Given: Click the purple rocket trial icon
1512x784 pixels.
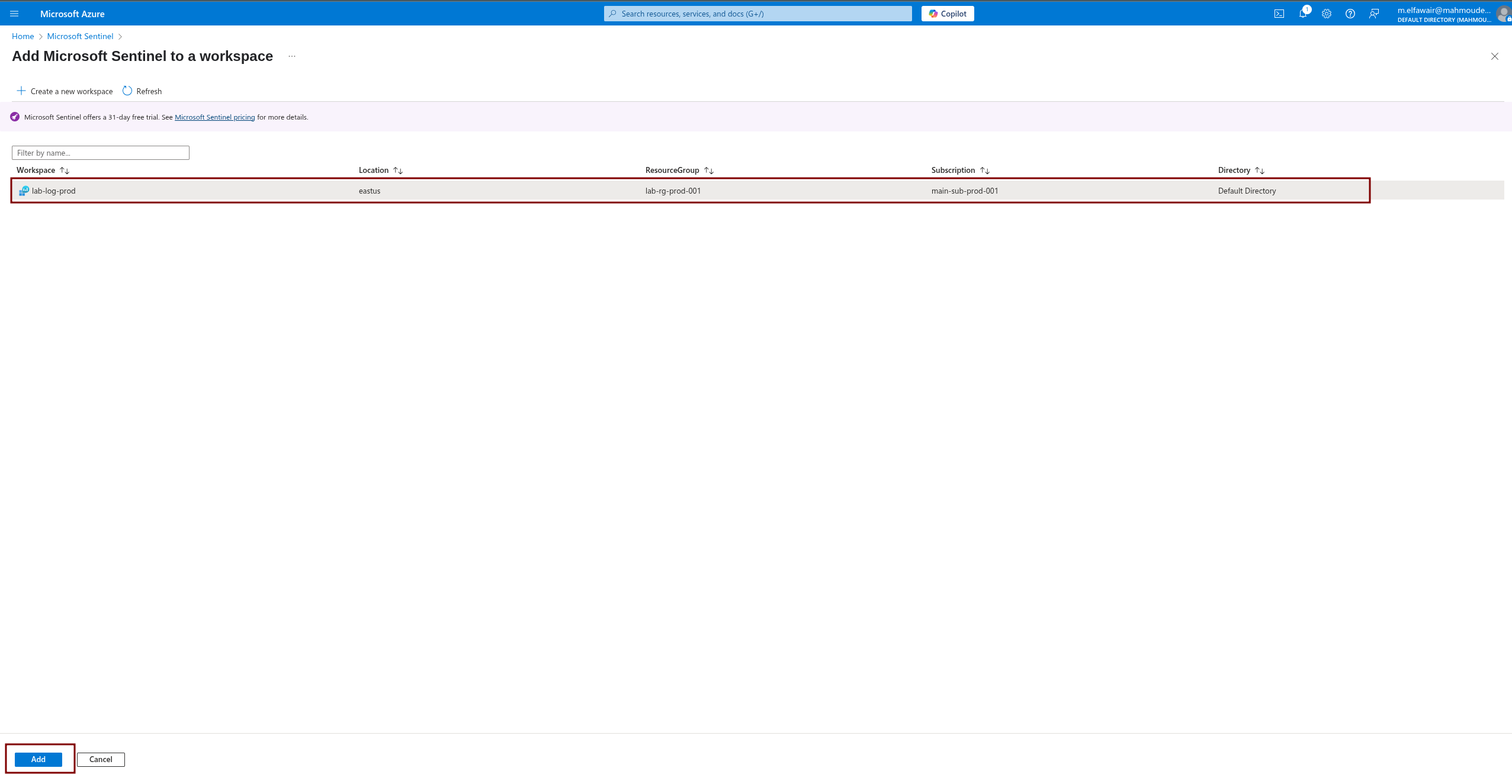Looking at the screenshot, I should (15, 117).
